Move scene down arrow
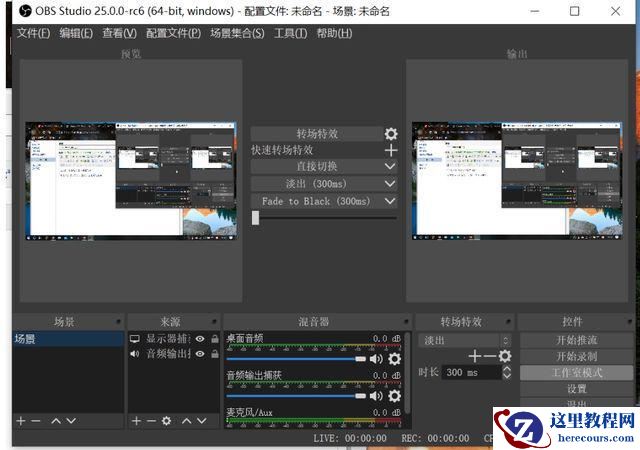Screen dimensions: 640x450 [x=71, y=421]
